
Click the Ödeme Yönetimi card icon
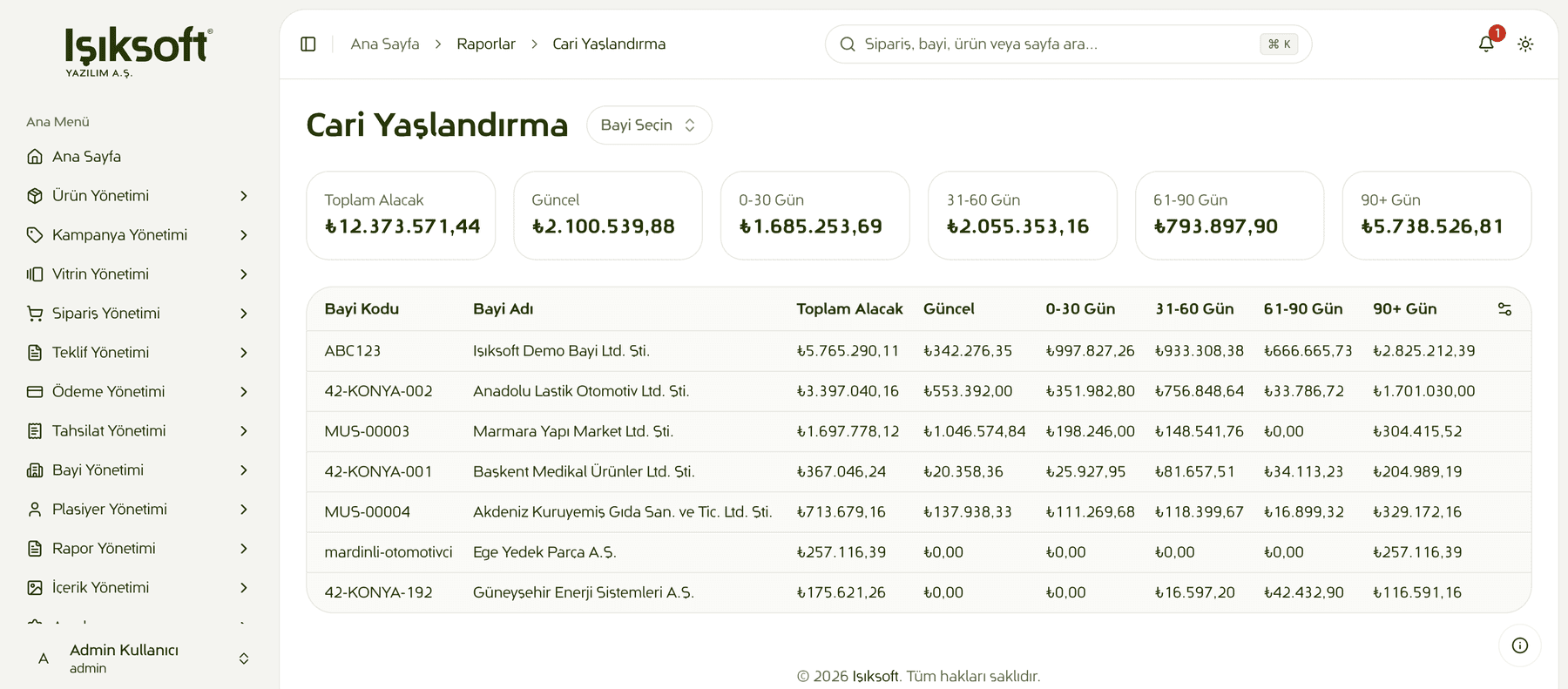[x=35, y=392]
